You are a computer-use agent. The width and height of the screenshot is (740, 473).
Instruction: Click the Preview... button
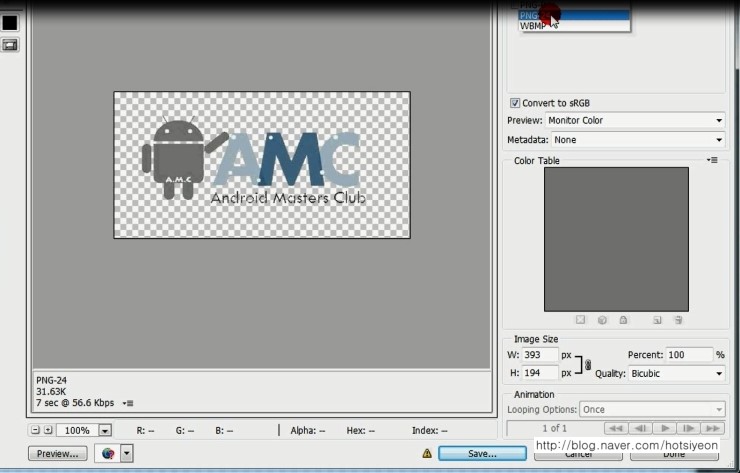click(58, 454)
